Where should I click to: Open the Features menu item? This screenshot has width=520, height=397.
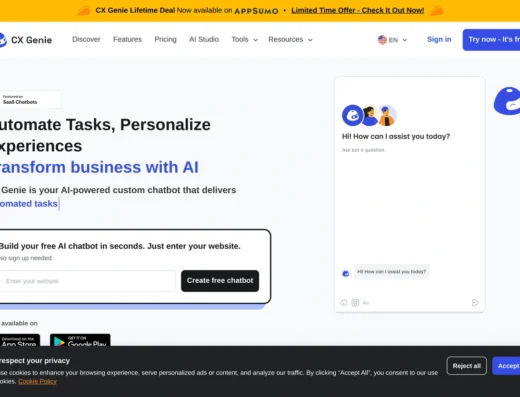pyautogui.click(x=127, y=39)
